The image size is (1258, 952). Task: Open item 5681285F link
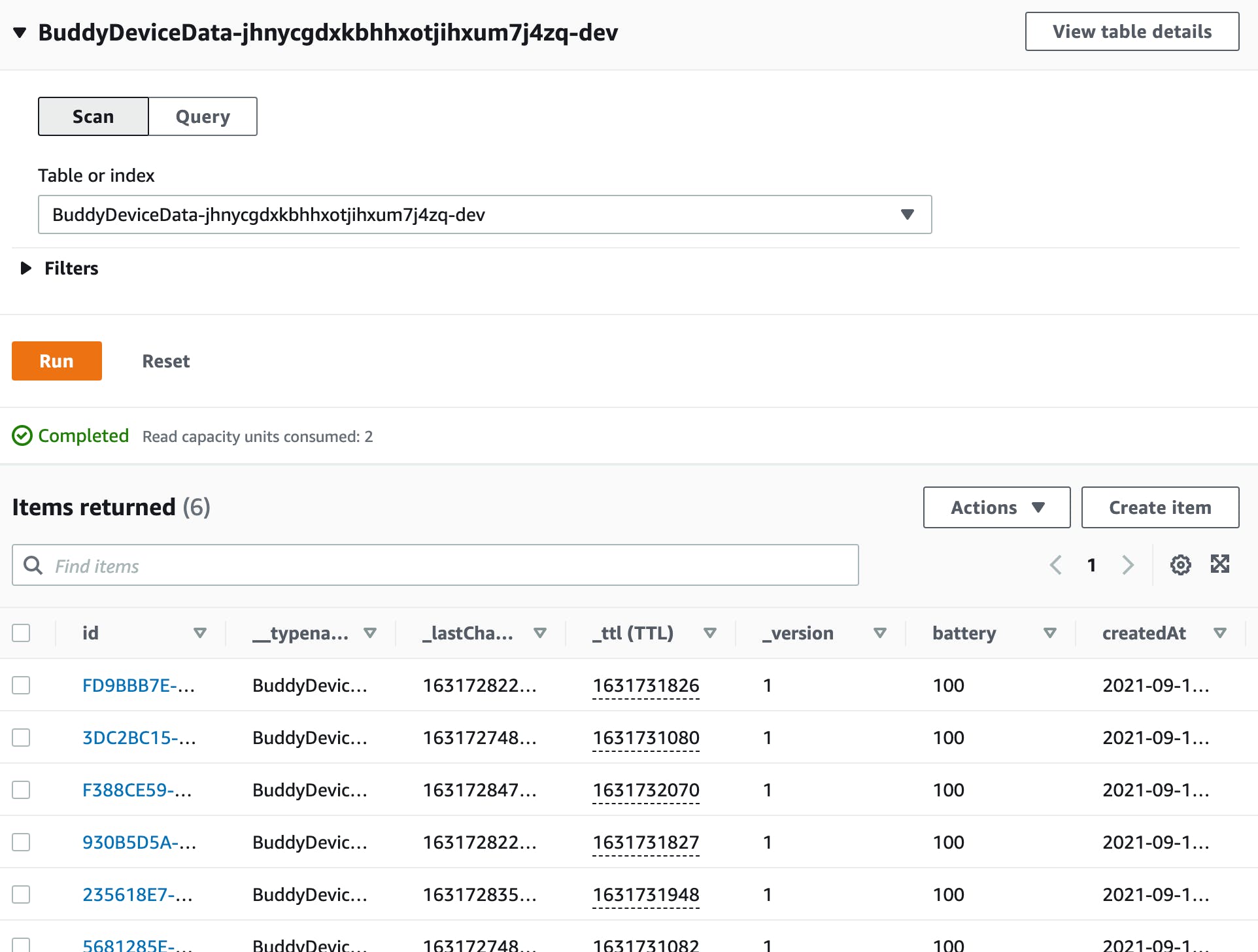click(x=137, y=945)
